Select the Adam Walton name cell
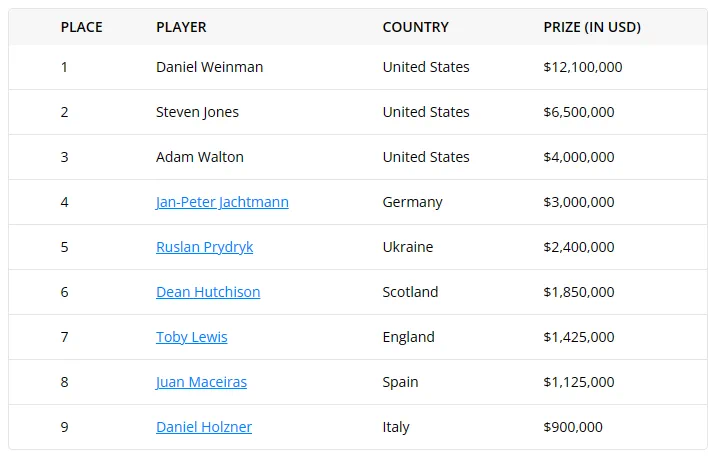 200,157
